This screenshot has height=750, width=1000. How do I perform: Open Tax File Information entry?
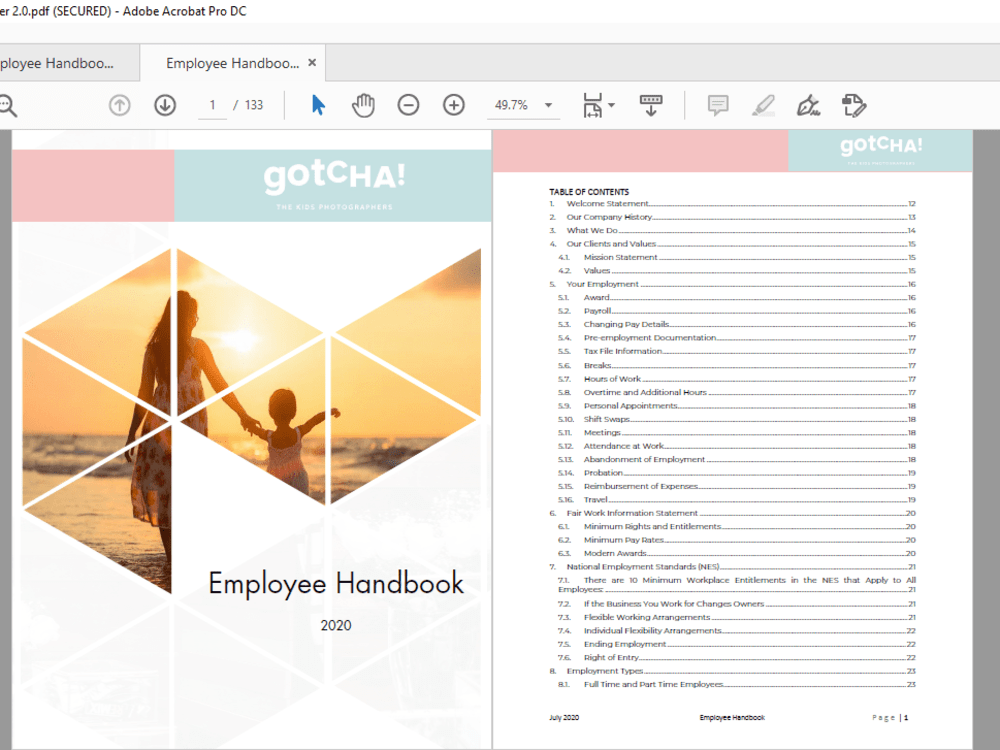pyautogui.click(x=737, y=351)
